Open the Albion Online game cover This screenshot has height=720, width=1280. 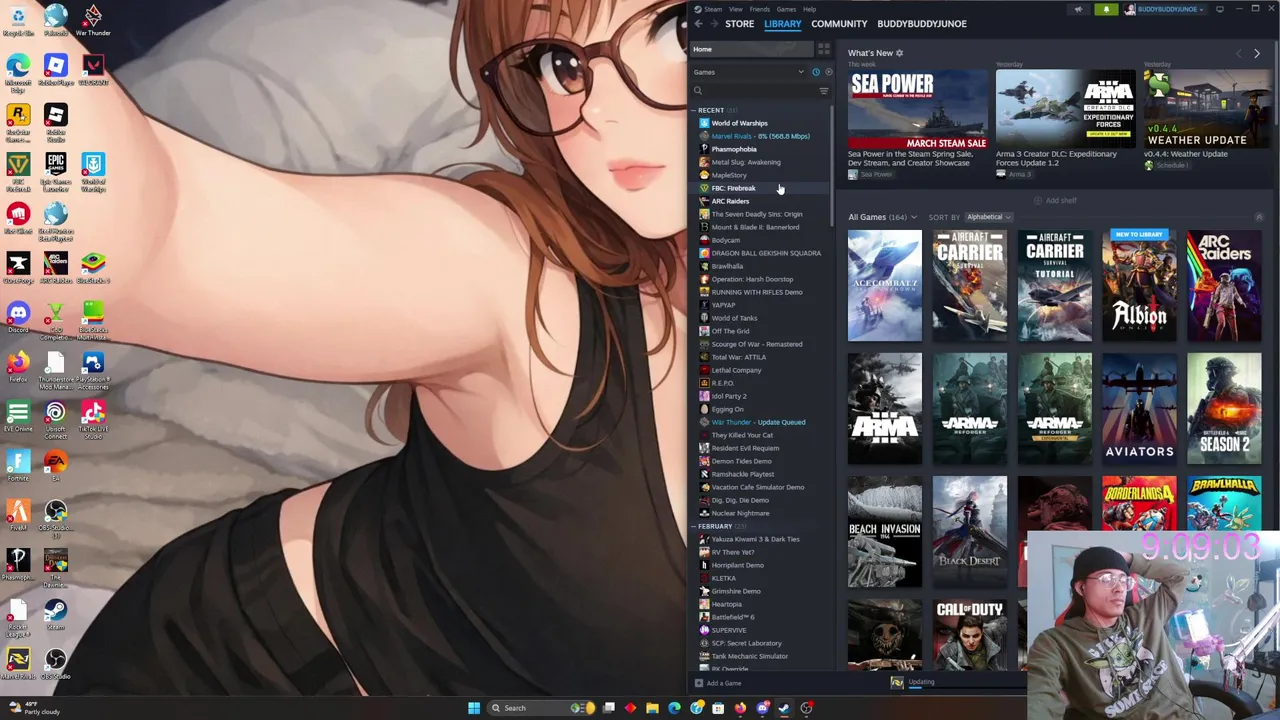click(x=1139, y=285)
